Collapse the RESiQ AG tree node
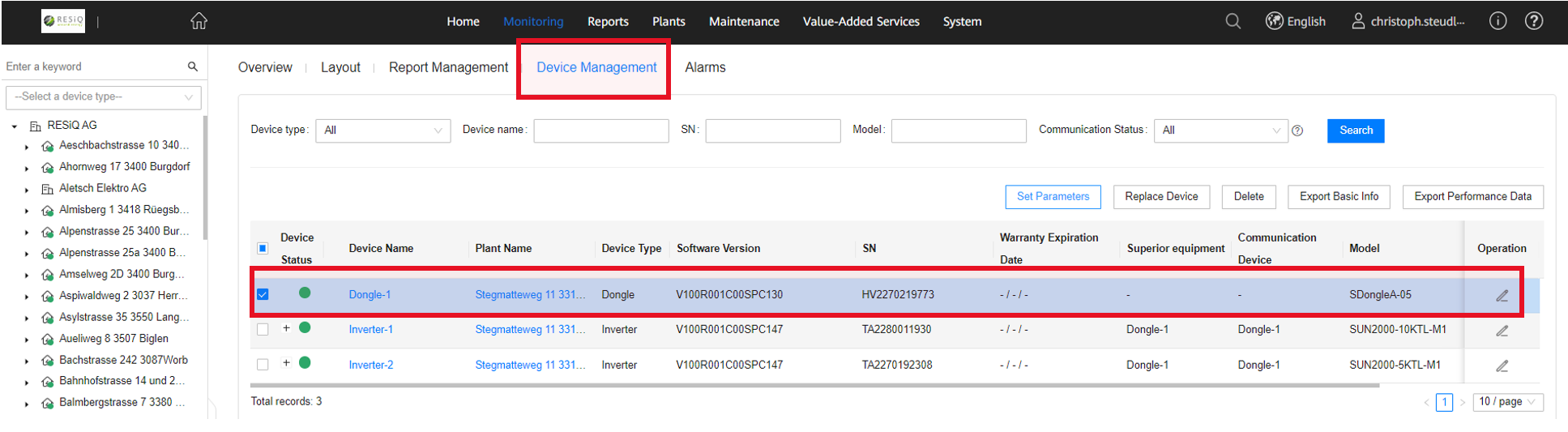1568x432 pixels. 15,126
